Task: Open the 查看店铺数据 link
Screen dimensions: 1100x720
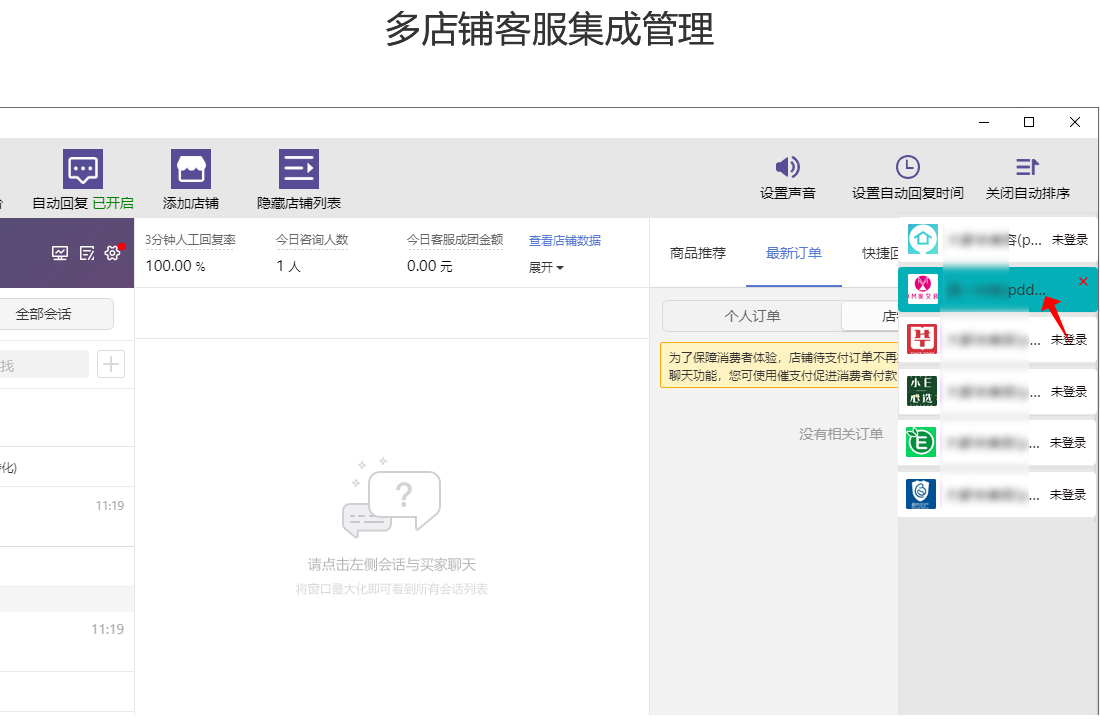Action: pos(565,240)
